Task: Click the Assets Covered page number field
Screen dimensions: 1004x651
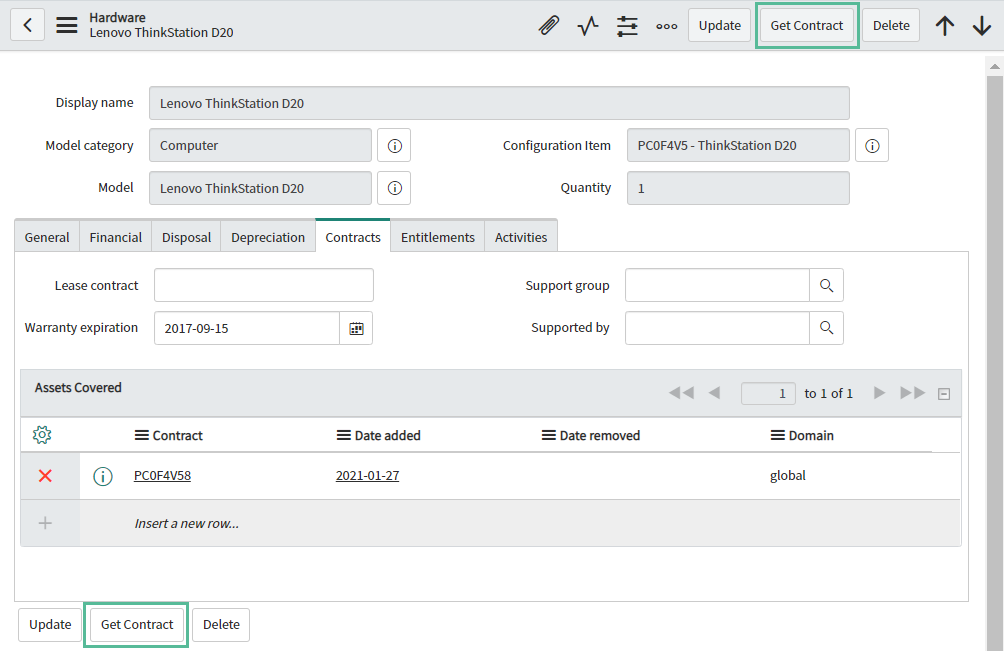Action: pyautogui.click(x=768, y=394)
